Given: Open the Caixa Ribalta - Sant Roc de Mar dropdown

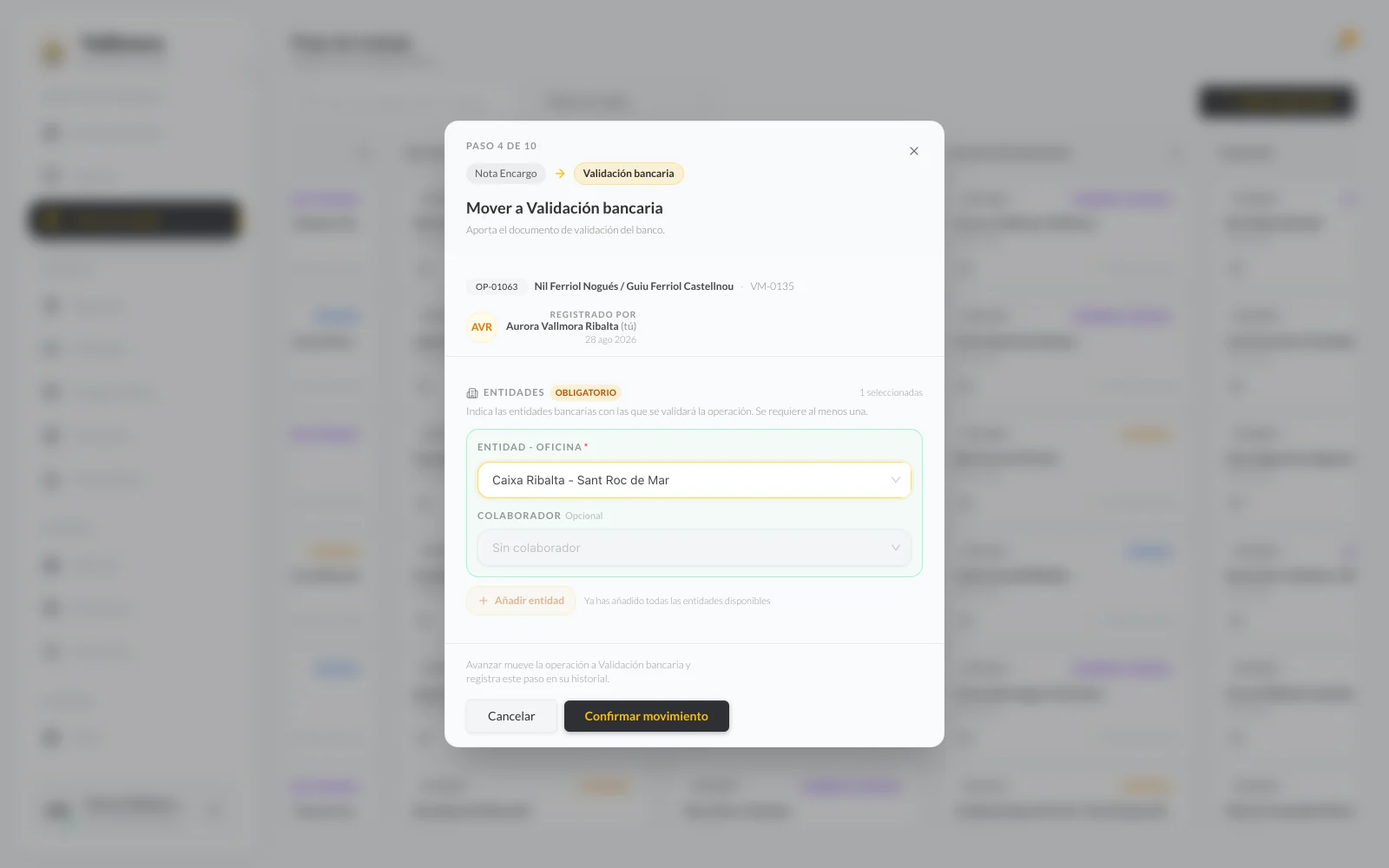Looking at the screenshot, I should click(694, 480).
